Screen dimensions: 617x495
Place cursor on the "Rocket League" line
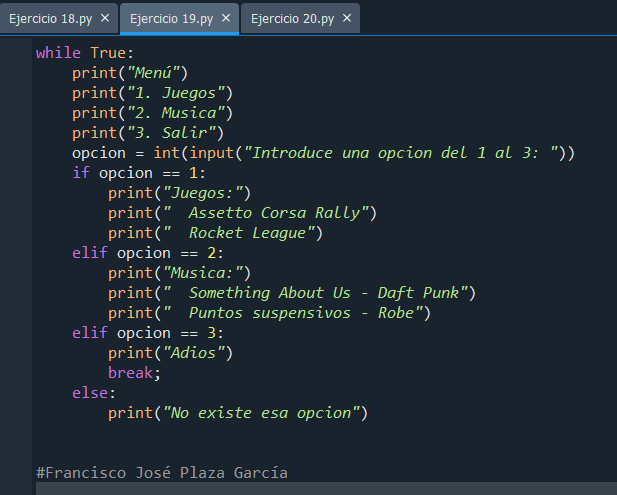click(252, 233)
